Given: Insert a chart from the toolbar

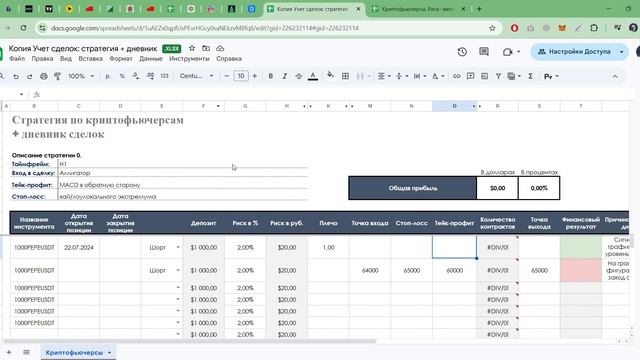Looking at the screenshot, I should point(484,76).
